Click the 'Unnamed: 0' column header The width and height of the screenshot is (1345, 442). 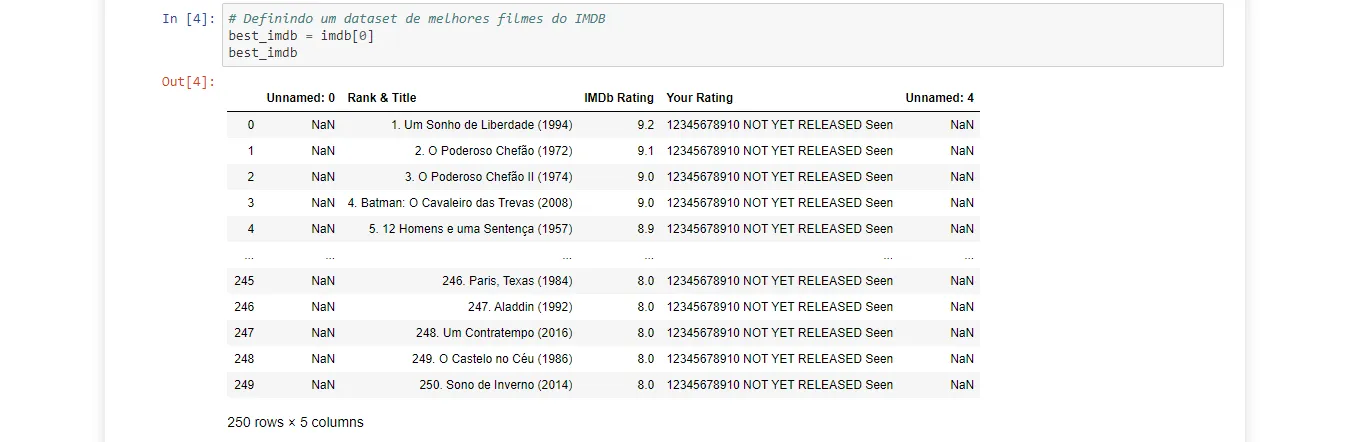(x=301, y=98)
